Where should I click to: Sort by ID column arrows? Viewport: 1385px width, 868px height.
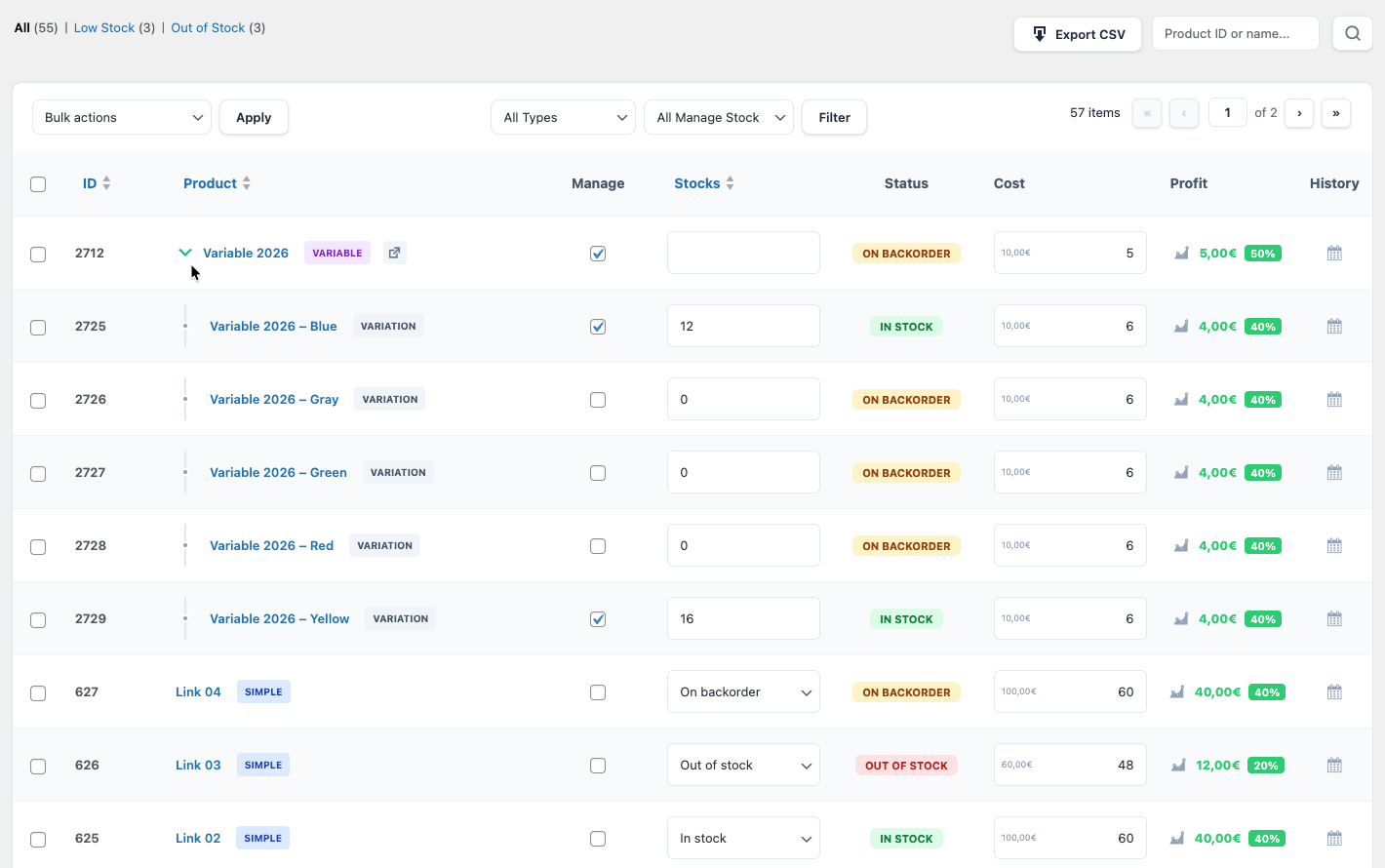pos(106,183)
